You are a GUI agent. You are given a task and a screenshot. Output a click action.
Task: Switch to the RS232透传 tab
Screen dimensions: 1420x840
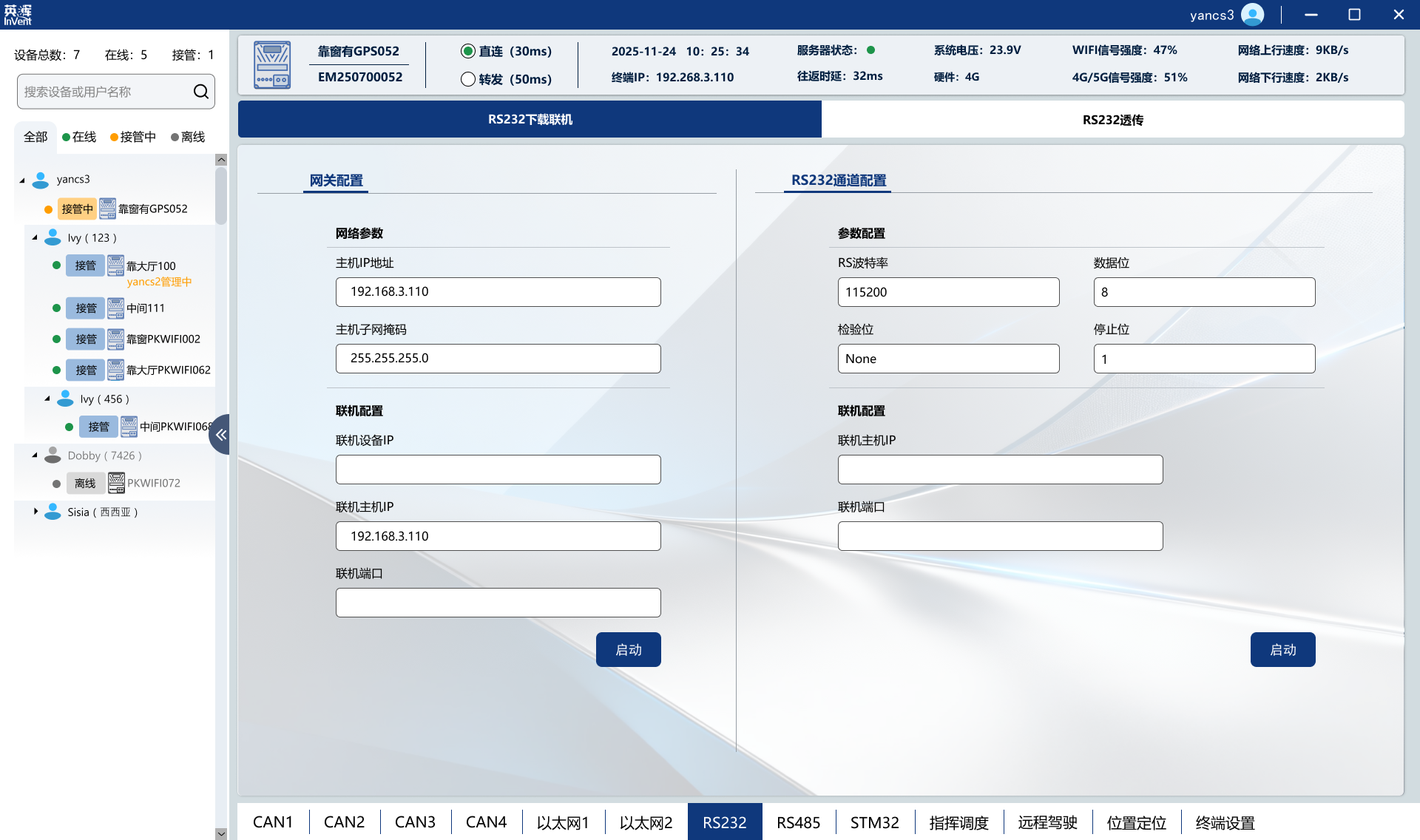point(1112,119)
